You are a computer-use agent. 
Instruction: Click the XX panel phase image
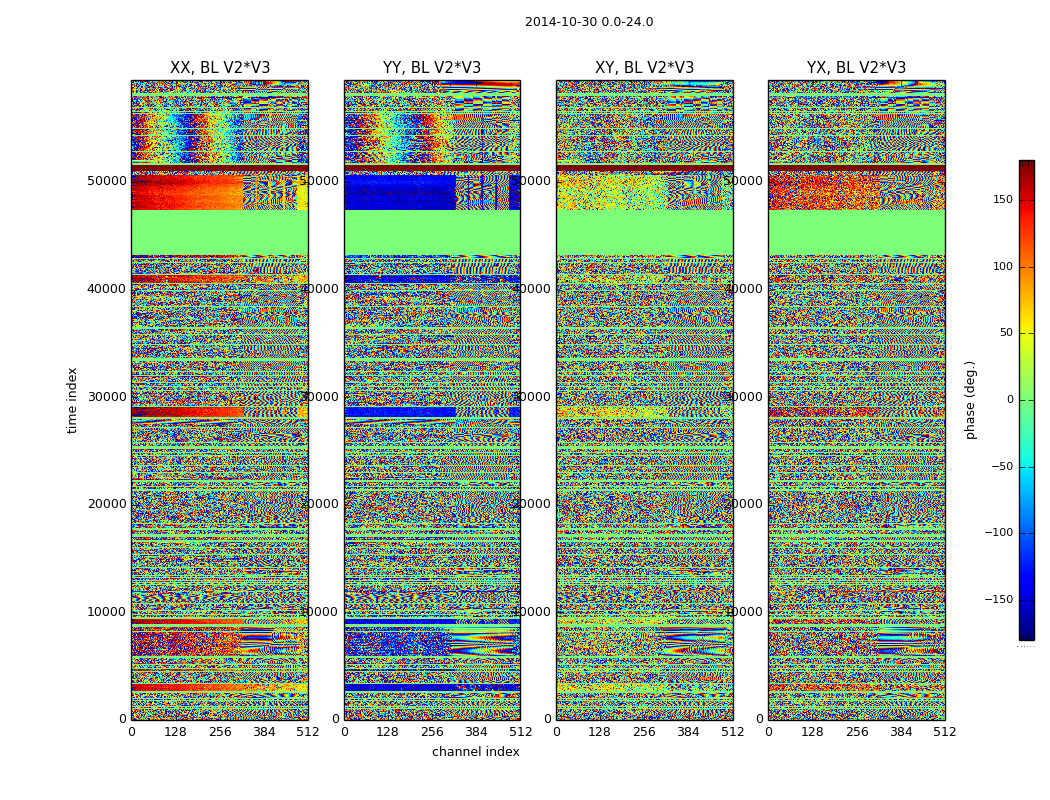tap(220, 400)
